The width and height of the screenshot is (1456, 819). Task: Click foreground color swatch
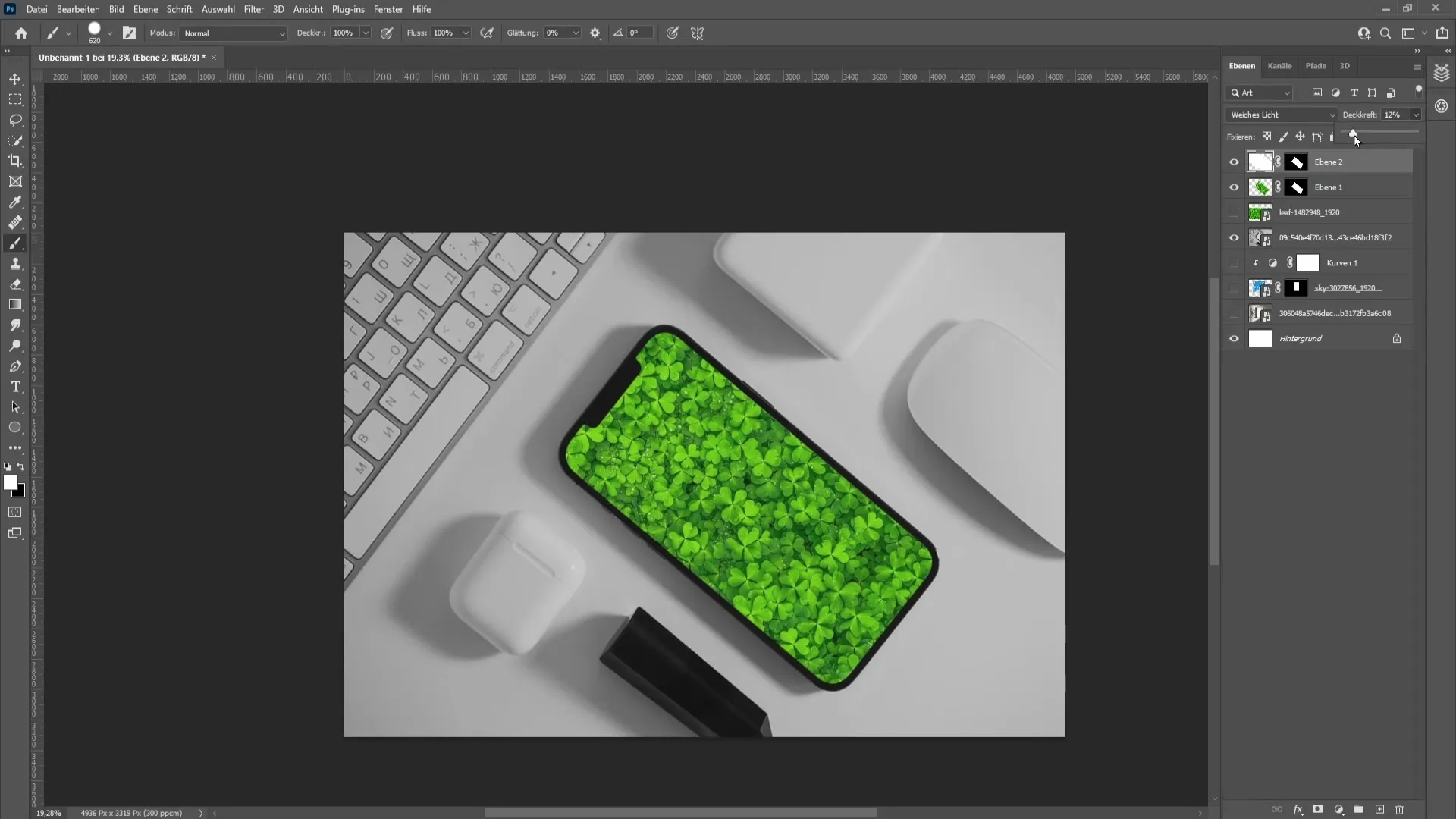[x=11, y=483]
